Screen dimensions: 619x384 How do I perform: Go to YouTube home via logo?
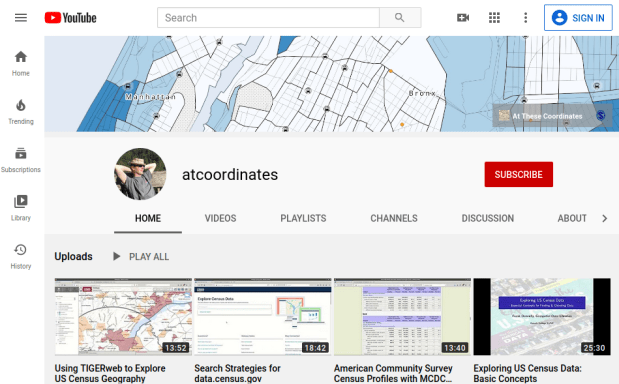[x=70, y=18]
